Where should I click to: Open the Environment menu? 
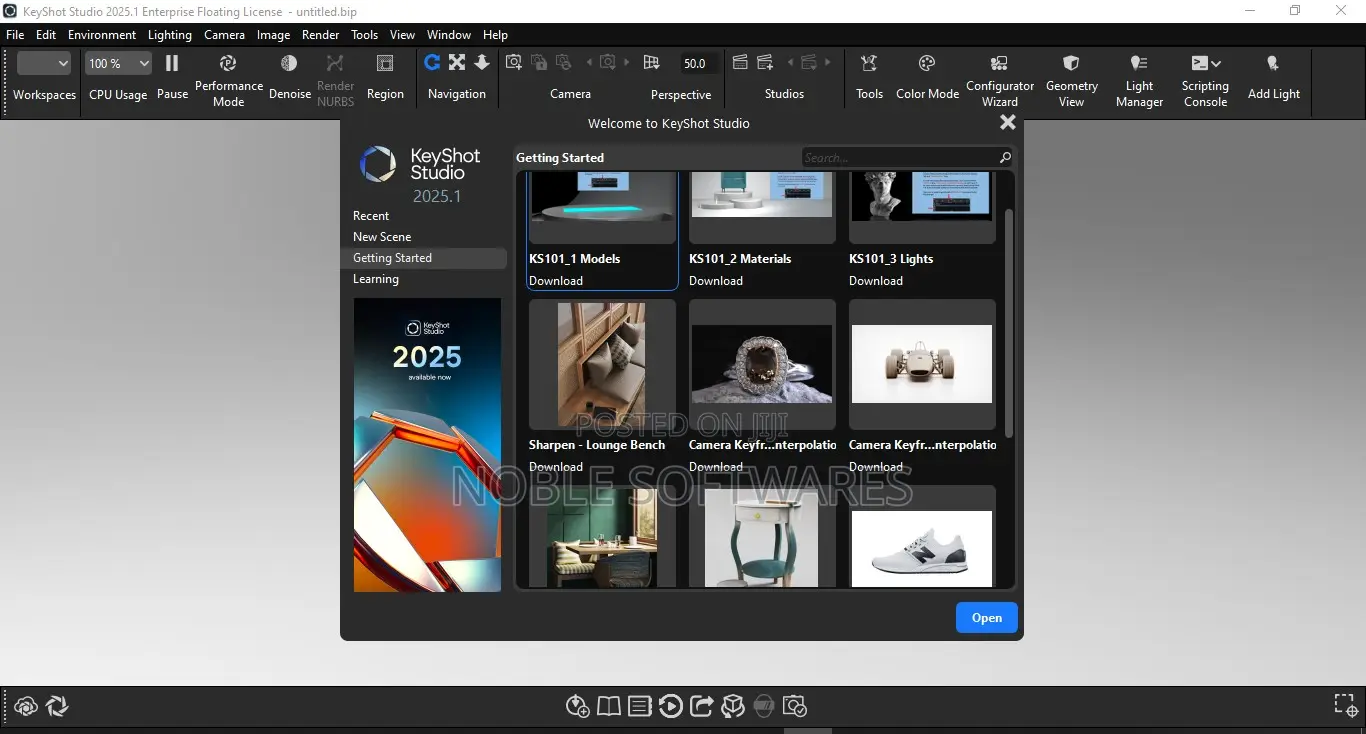102,34
